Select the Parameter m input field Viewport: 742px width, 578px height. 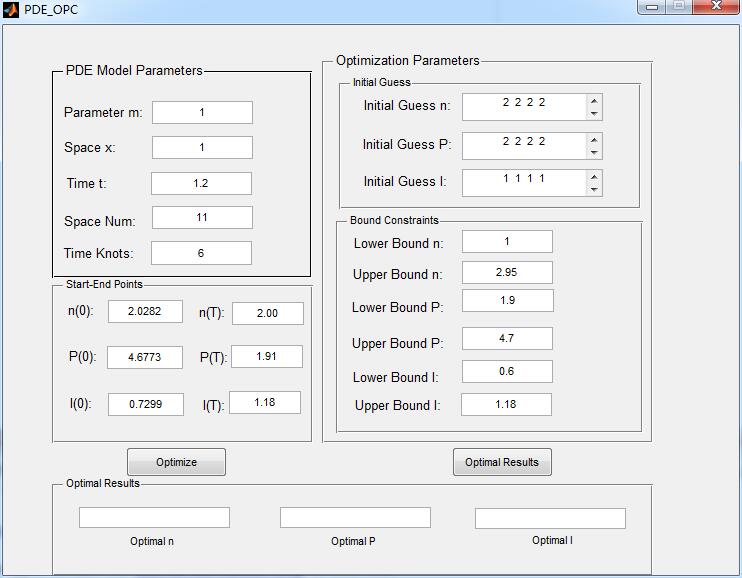(202, 112)
